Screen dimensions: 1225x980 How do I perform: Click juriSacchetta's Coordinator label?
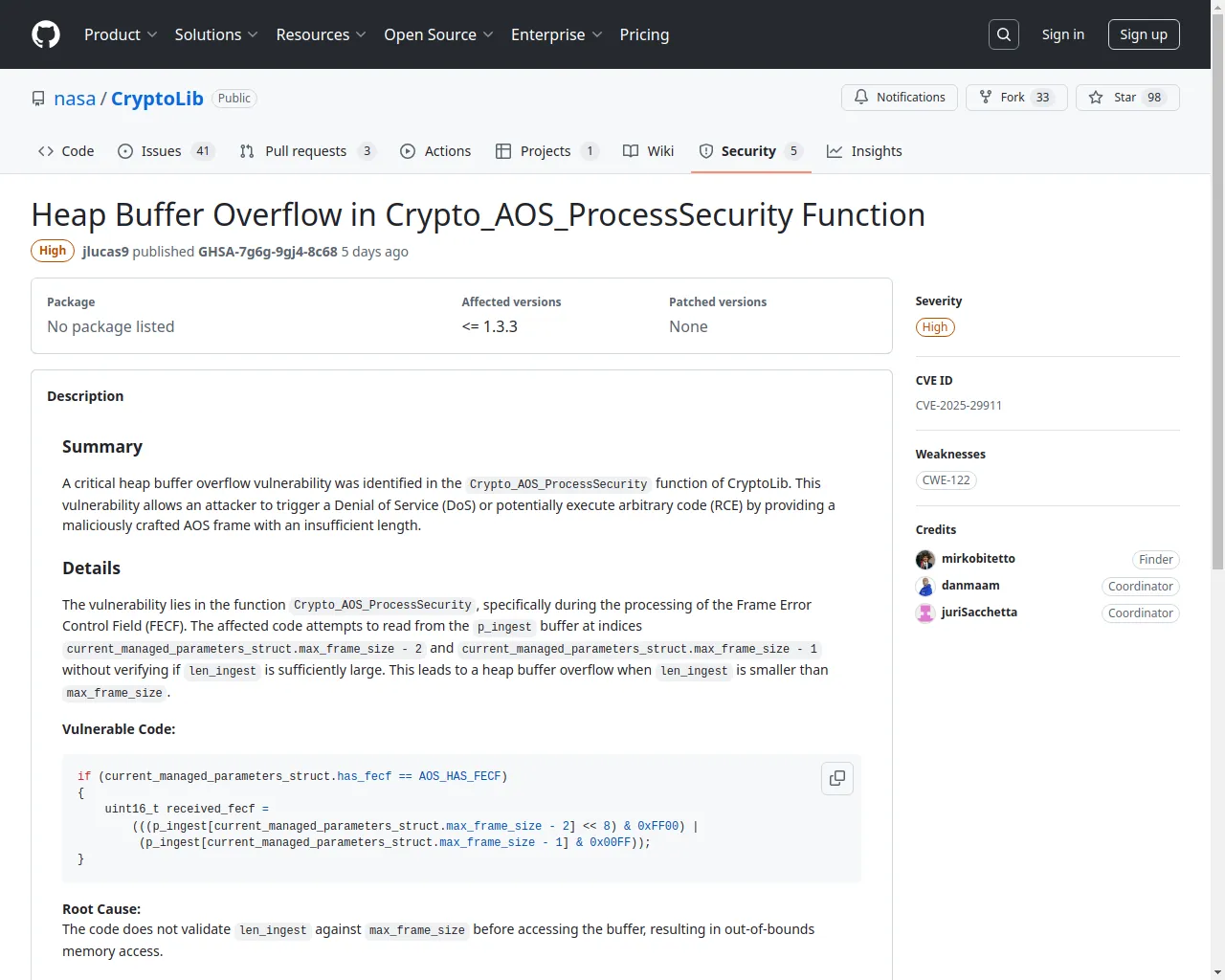(x=1141, y=613)
